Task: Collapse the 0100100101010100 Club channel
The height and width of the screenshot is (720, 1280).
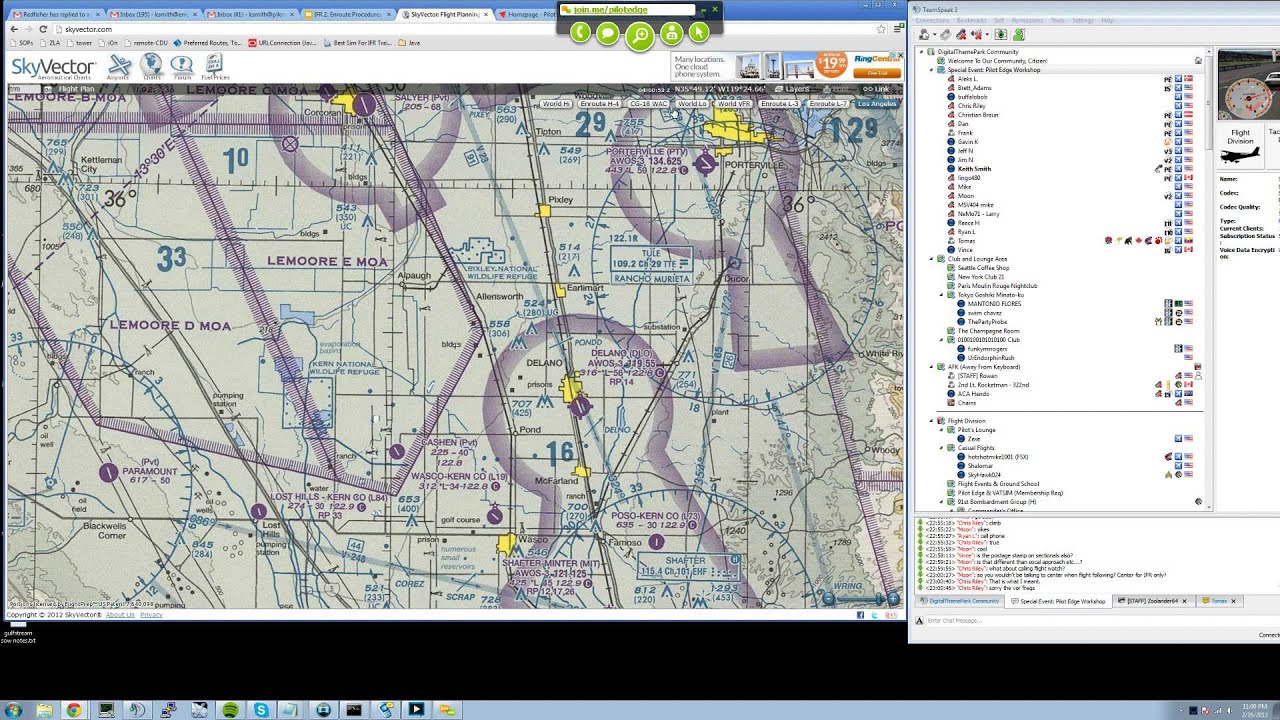Action: click(941, 340)
